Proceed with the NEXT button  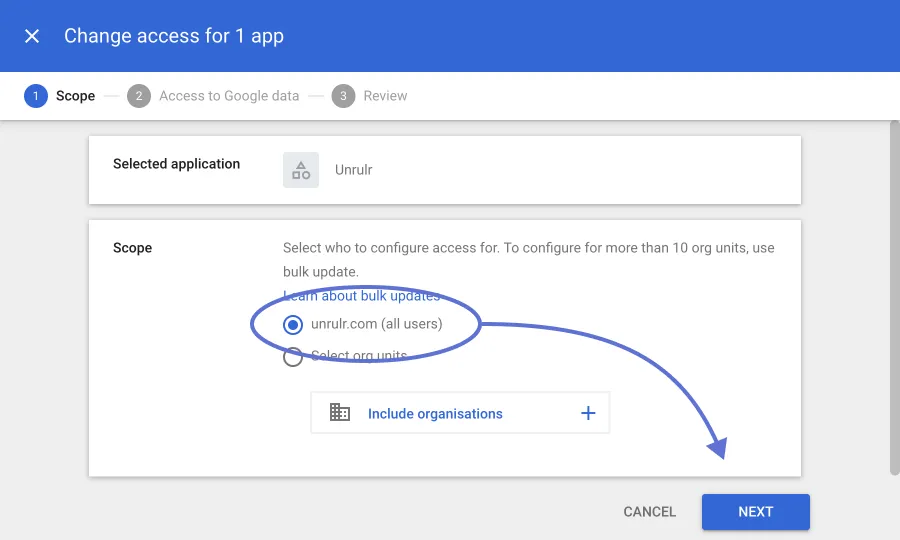click(755, 512)
